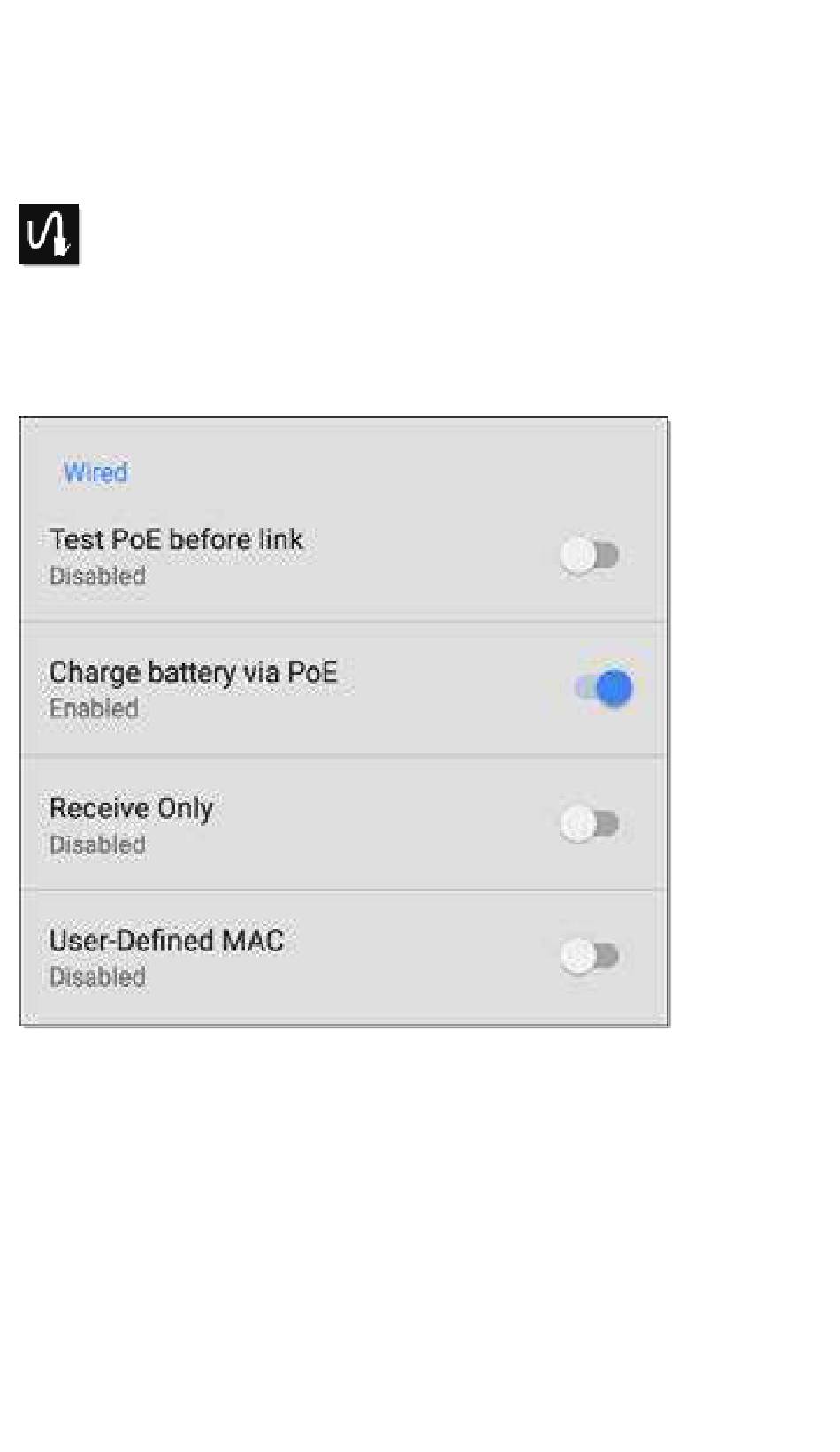Screen dimensions: 840x1452
Task: Enable the Test PoE before link switch
Action: pos(590,556)
